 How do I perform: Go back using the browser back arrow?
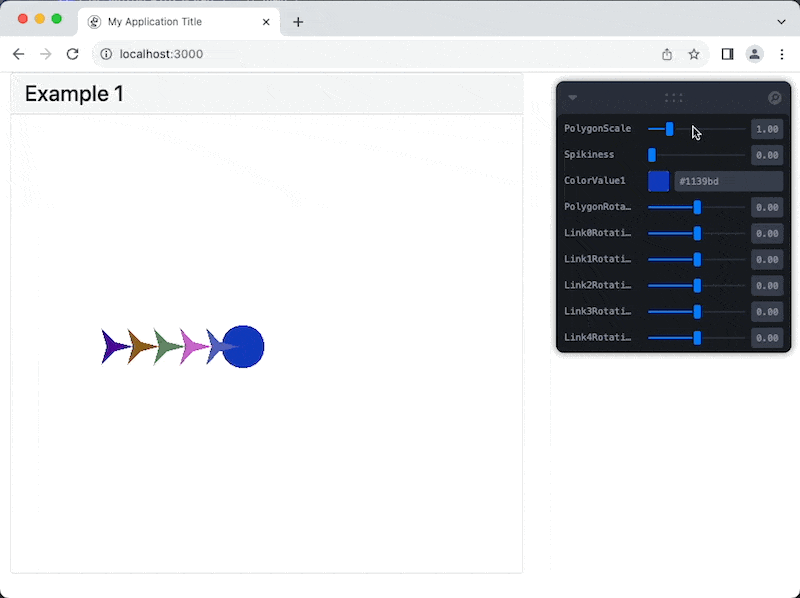coord(19,54)
